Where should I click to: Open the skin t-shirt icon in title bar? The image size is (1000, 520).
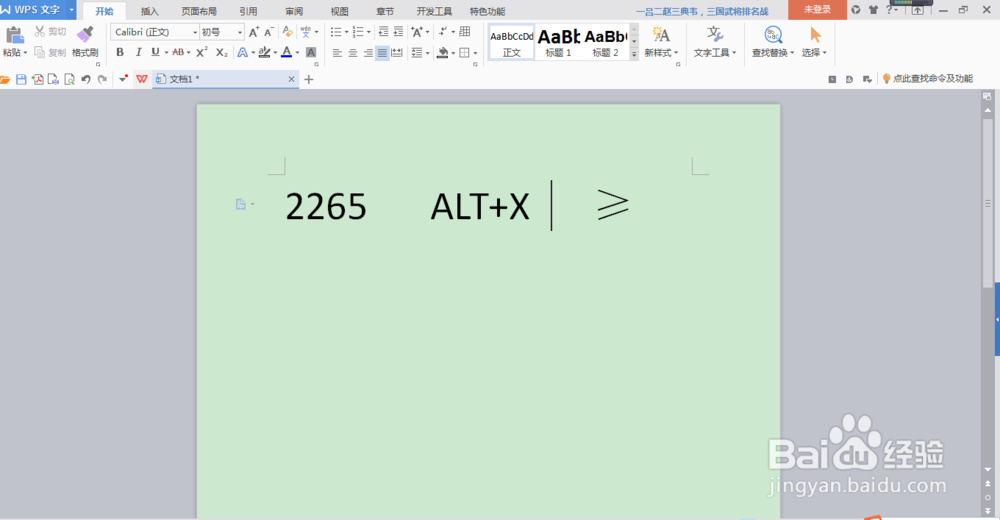coord(873,10)
